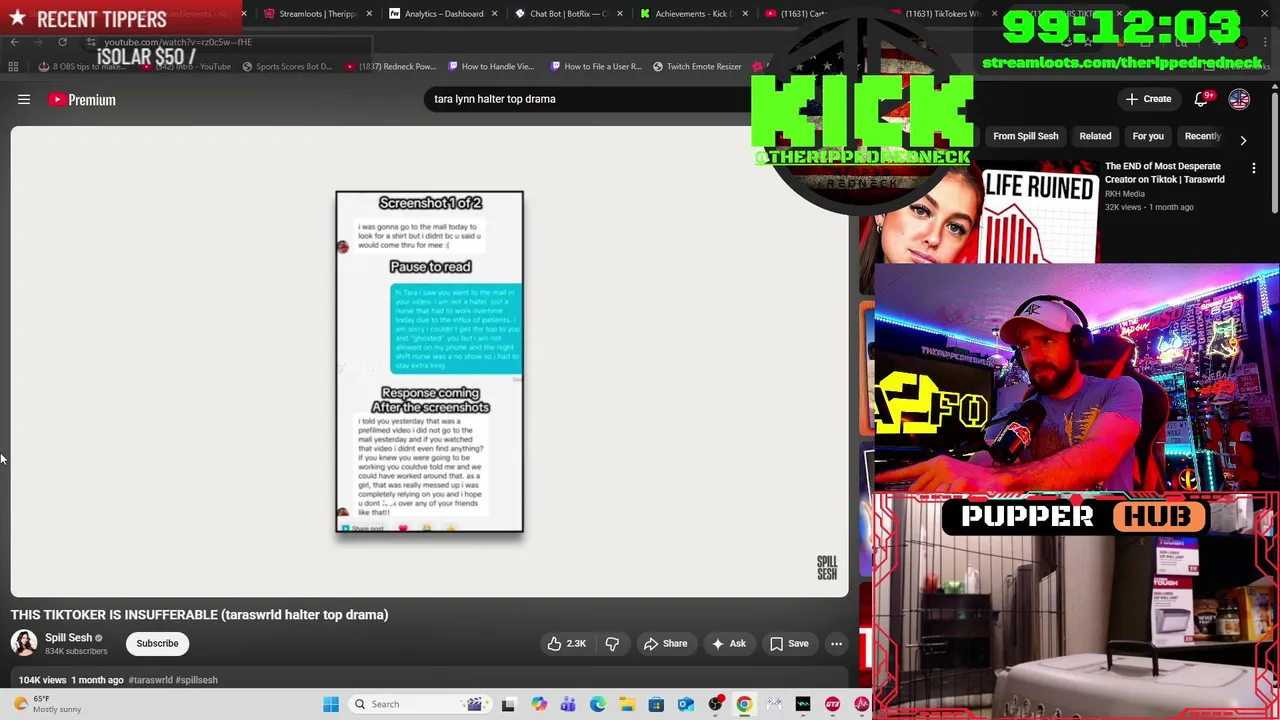Open more actions ellipsis below video
The image size is (1280, 720).
coord(836,644)
